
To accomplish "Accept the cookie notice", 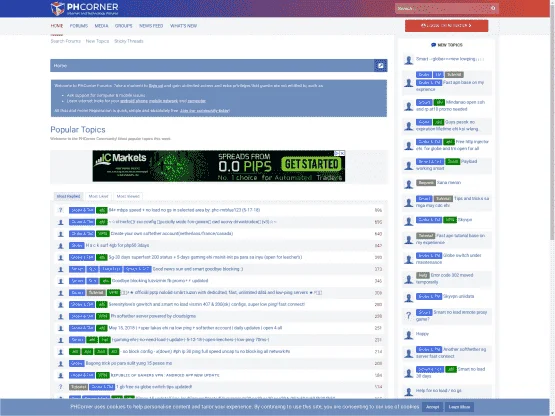I will pyautogui.click(x=432, y=407).
